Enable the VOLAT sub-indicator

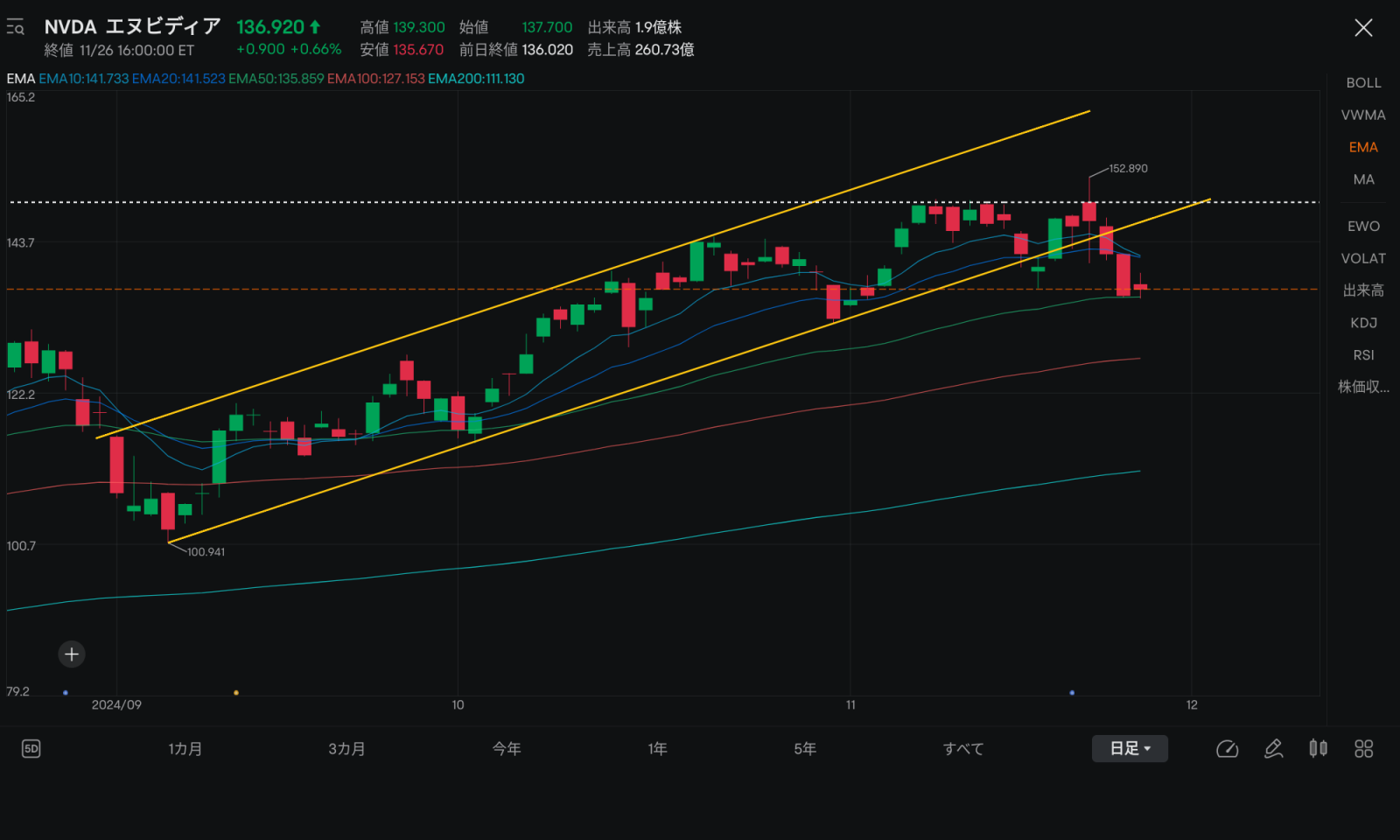1363,259
